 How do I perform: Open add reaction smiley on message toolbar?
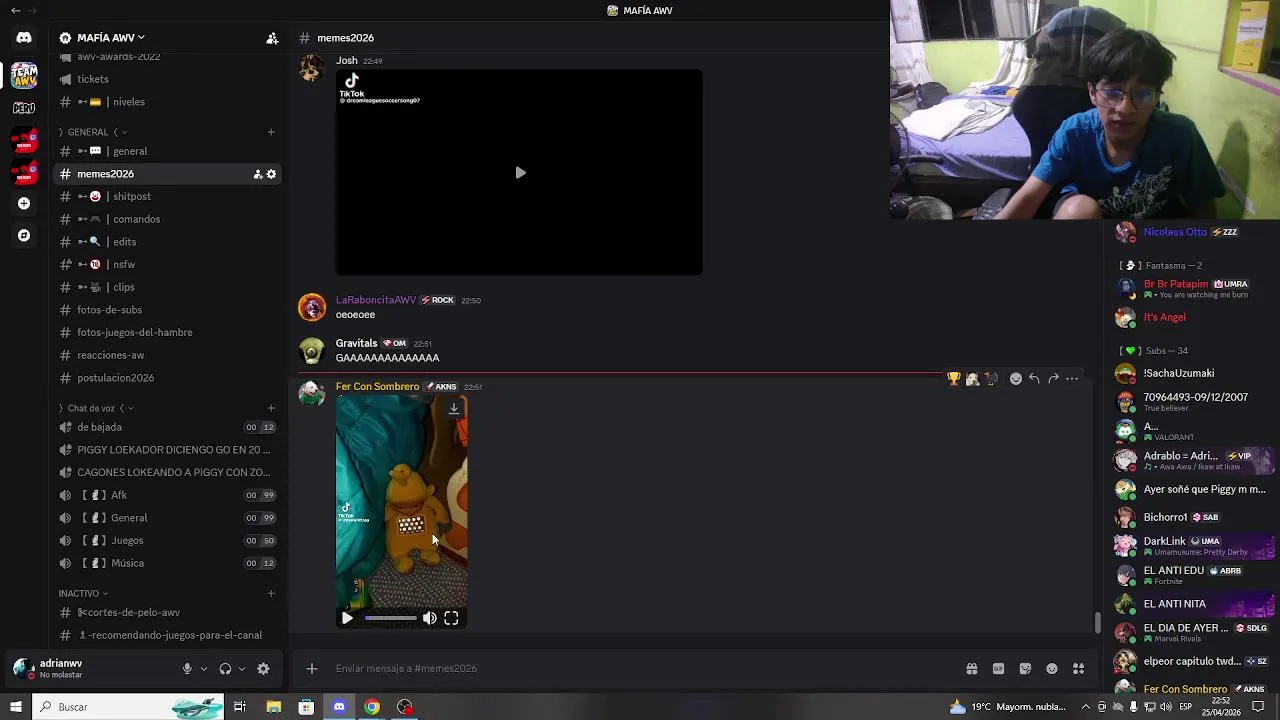(1016, 379)
